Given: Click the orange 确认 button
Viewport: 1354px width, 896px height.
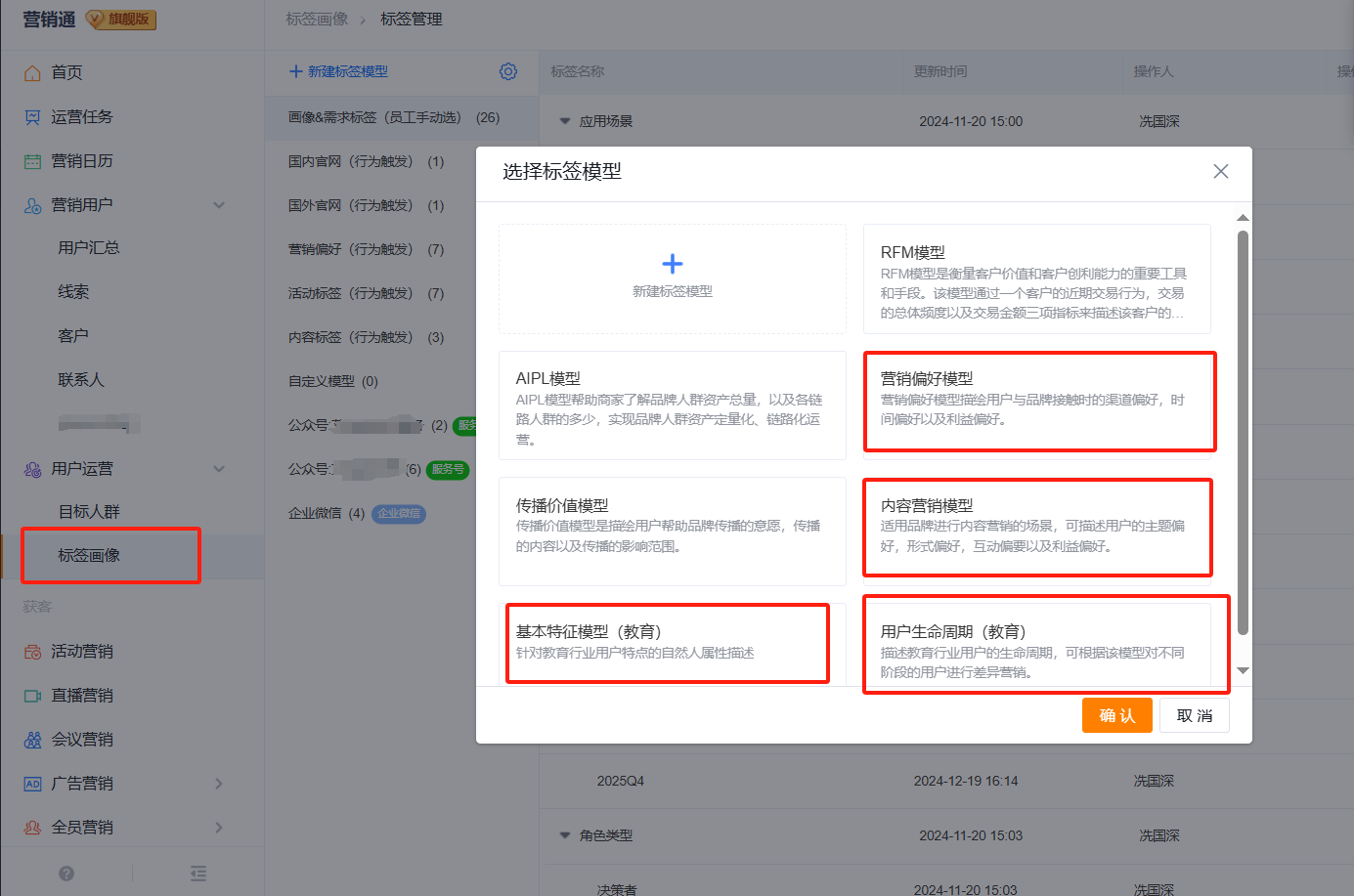Looking at the screenshot, I should [x=1117, y=715].
